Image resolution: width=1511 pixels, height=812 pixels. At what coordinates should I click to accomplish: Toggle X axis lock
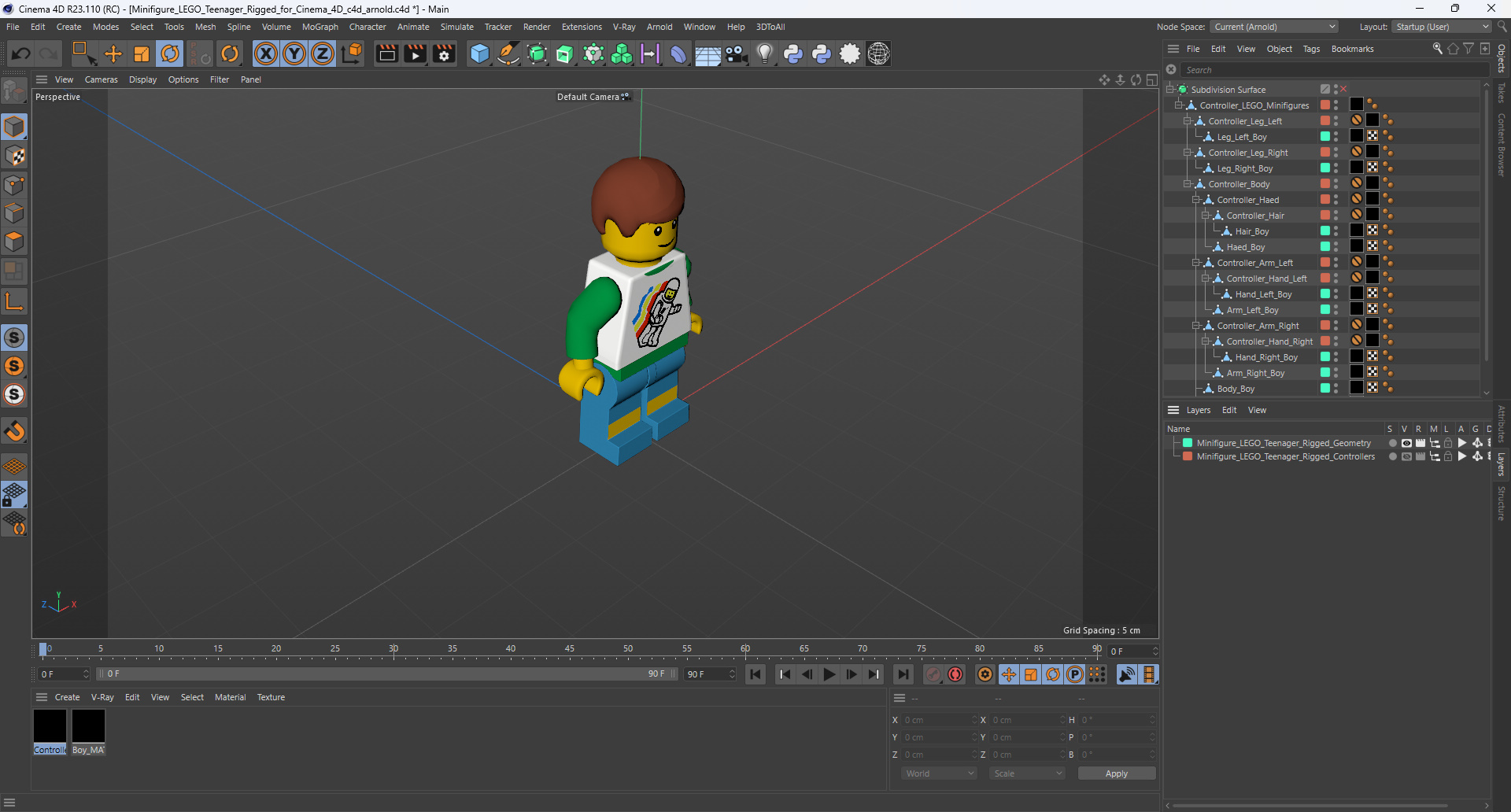(266, 54)
